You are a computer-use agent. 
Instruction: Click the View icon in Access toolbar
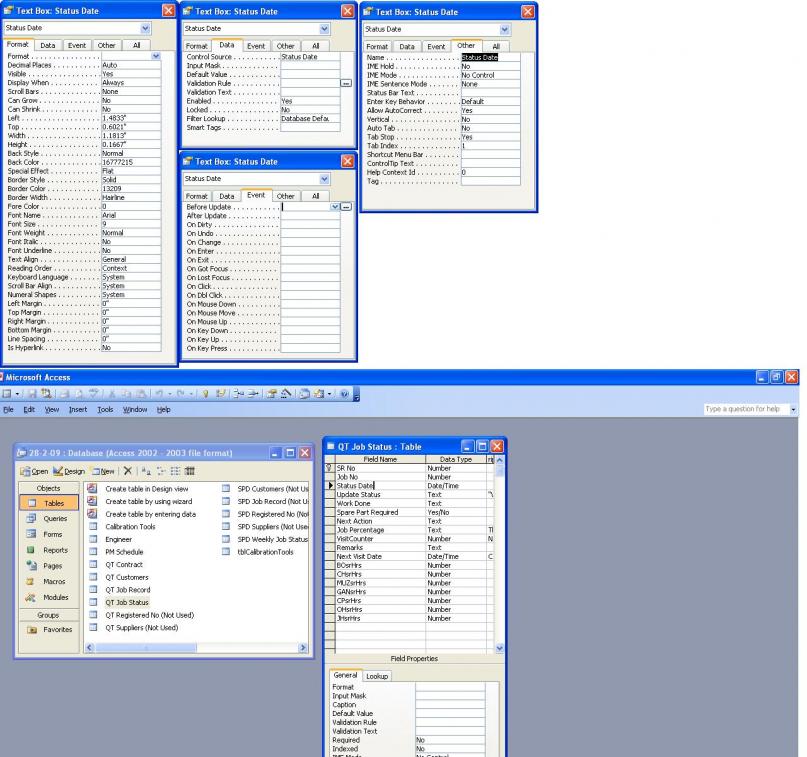7,394
